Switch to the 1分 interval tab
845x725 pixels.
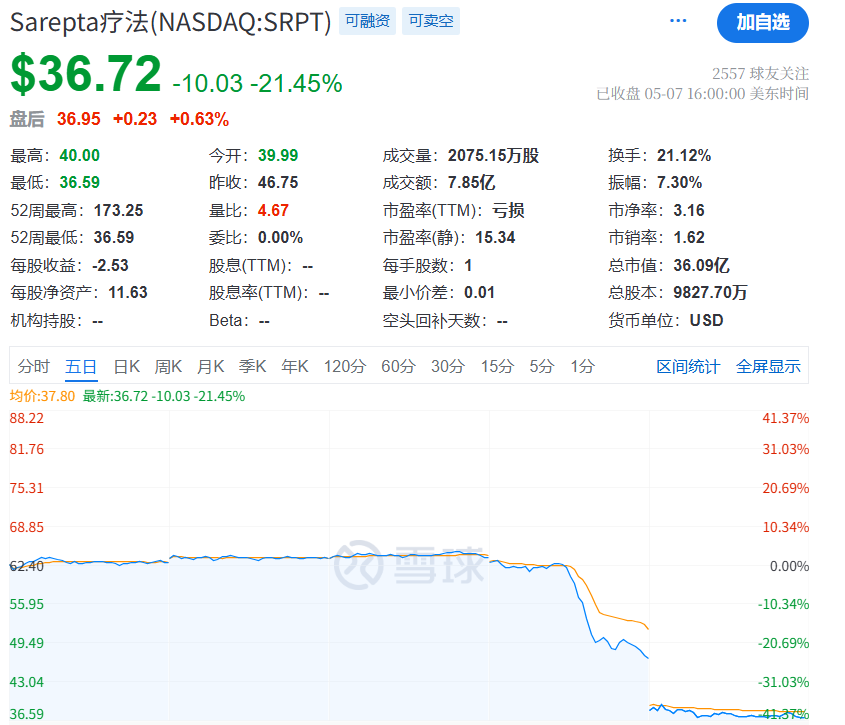coord(583,367)
